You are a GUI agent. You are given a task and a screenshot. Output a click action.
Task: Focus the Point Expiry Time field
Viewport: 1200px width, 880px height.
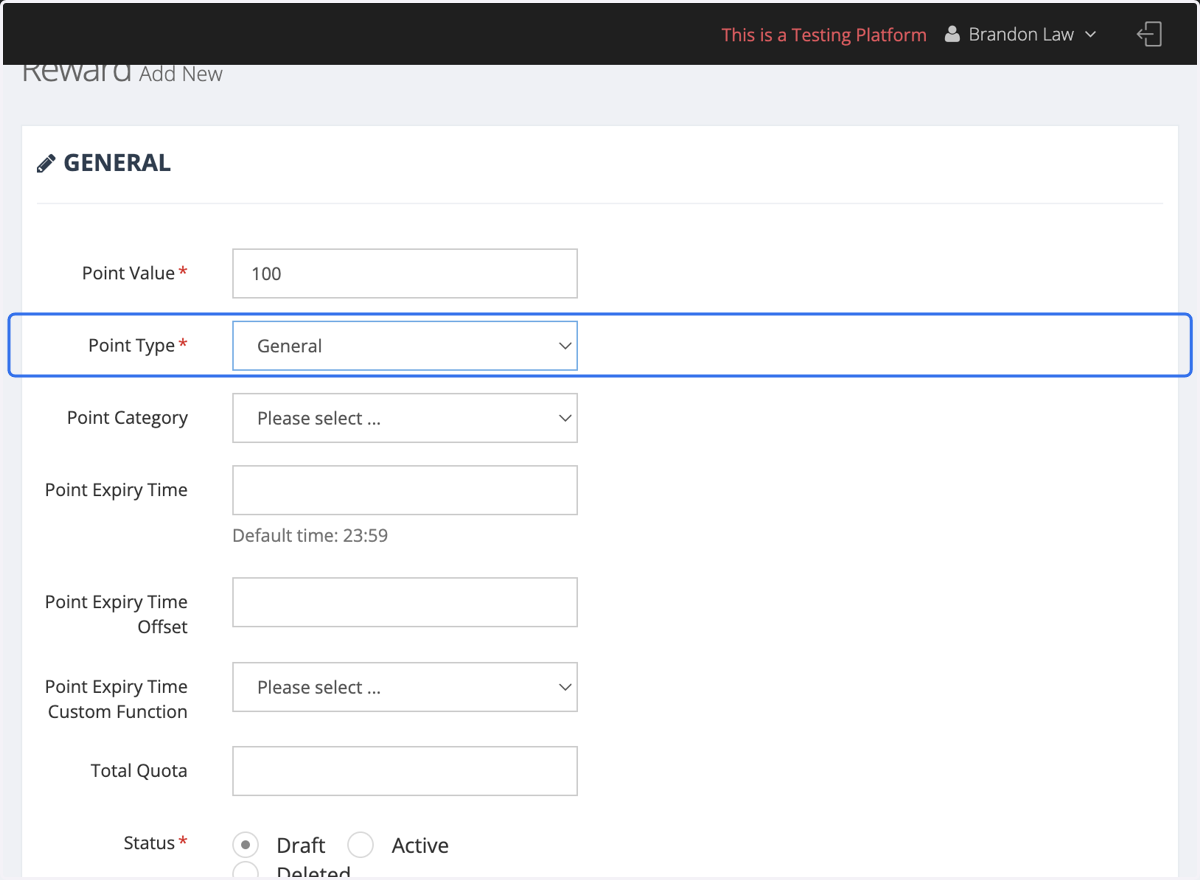click(405, 490)
